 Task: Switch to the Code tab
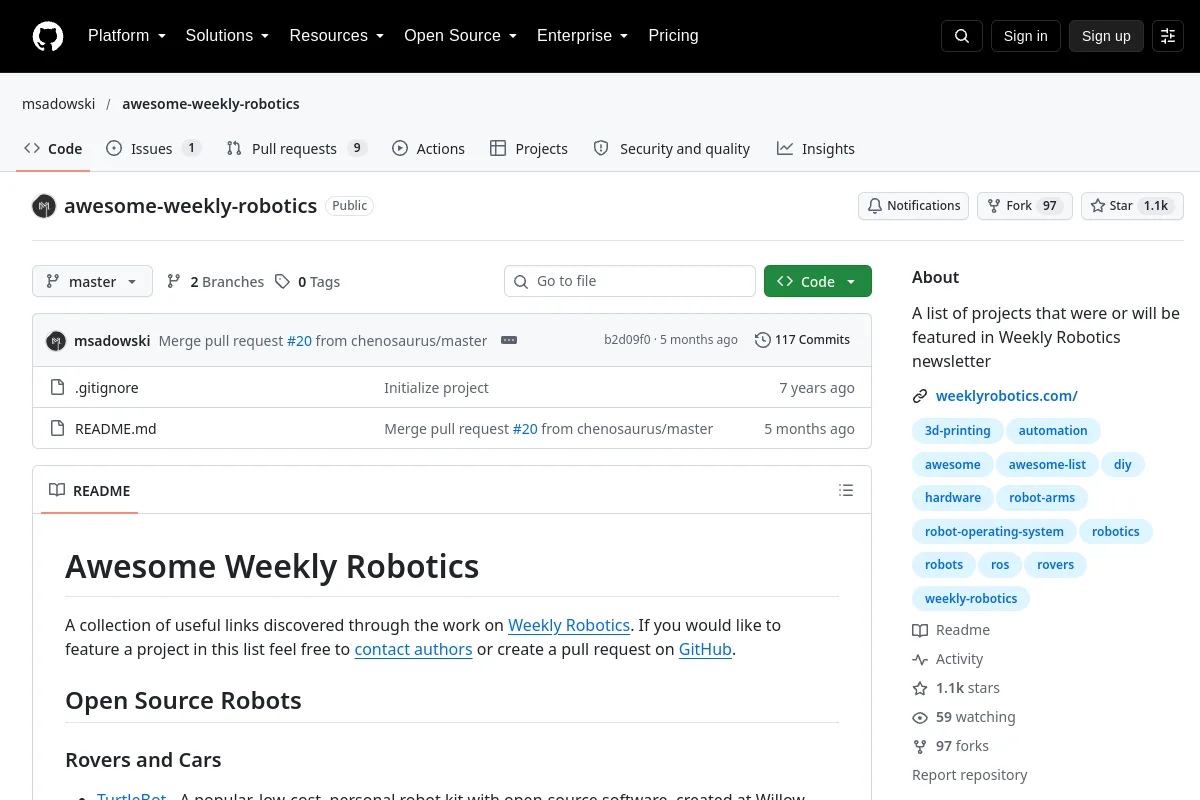pyautogui.click(x=53, y=149)
